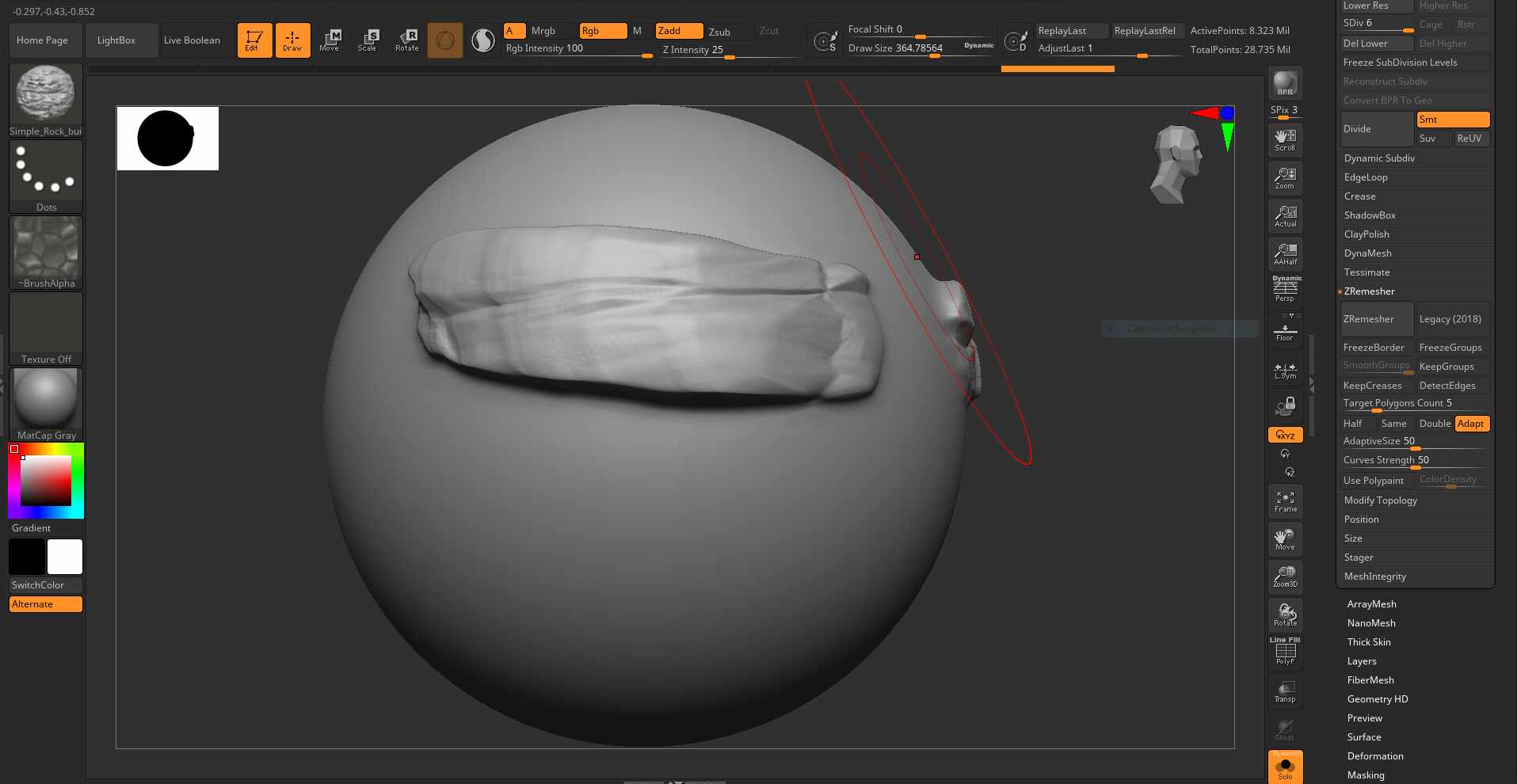This screenshot has height=784, width=1517.
Task: Select the Scroll canvas icon
Action: pyautogui.click(x=1284, y=139)
